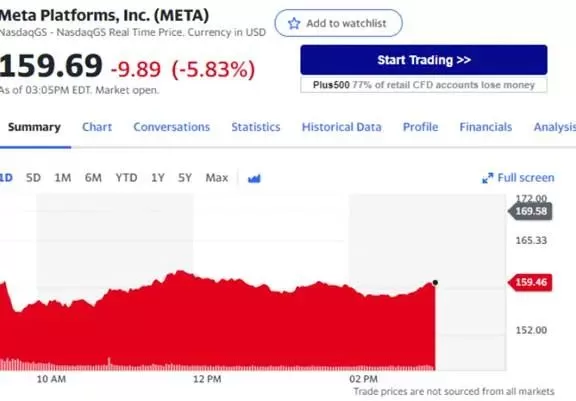Select the 5Y time range
Screen dimensions: 576x401
tap(185, 178)
